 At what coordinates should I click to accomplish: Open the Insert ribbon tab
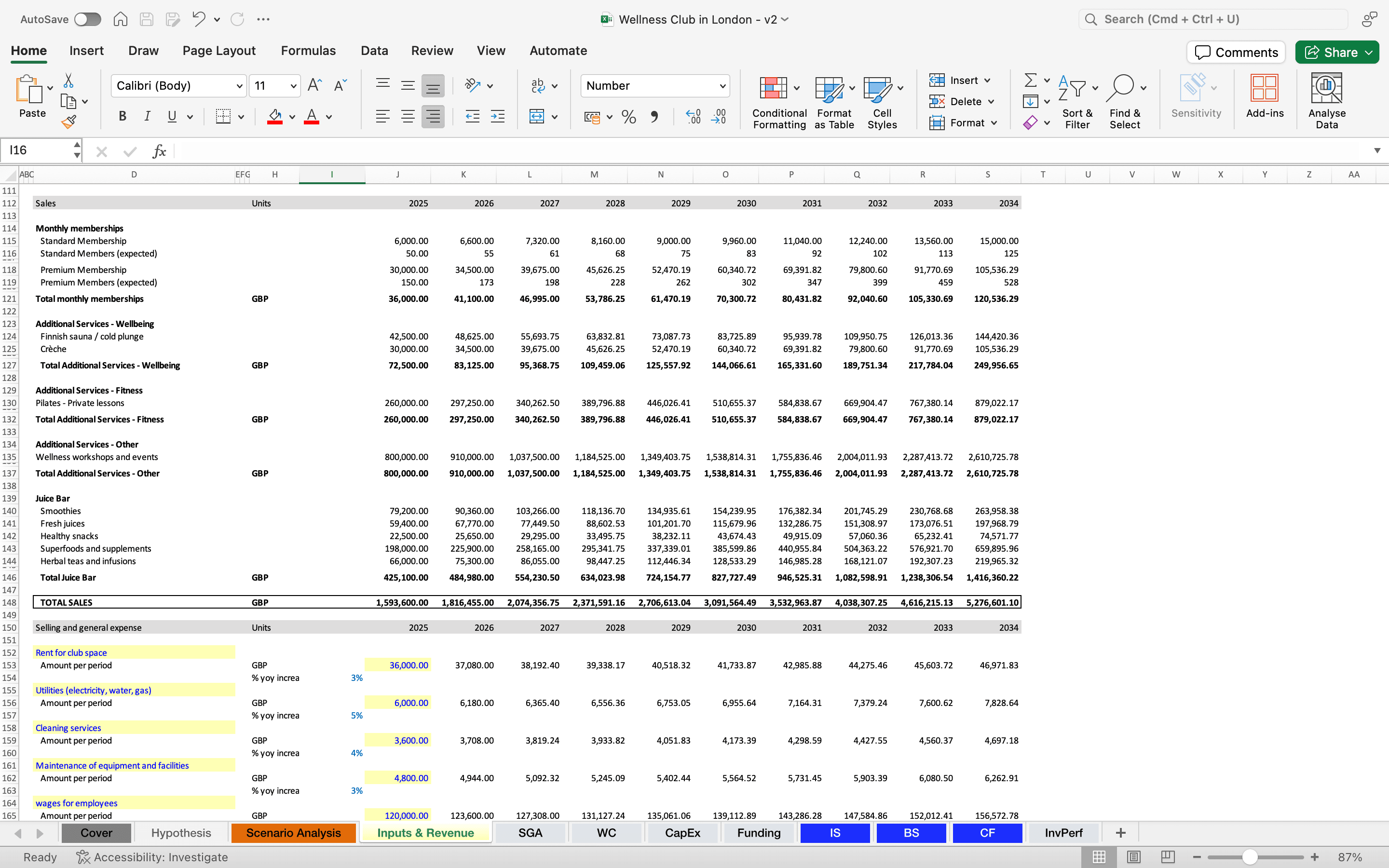coord(86,51)
